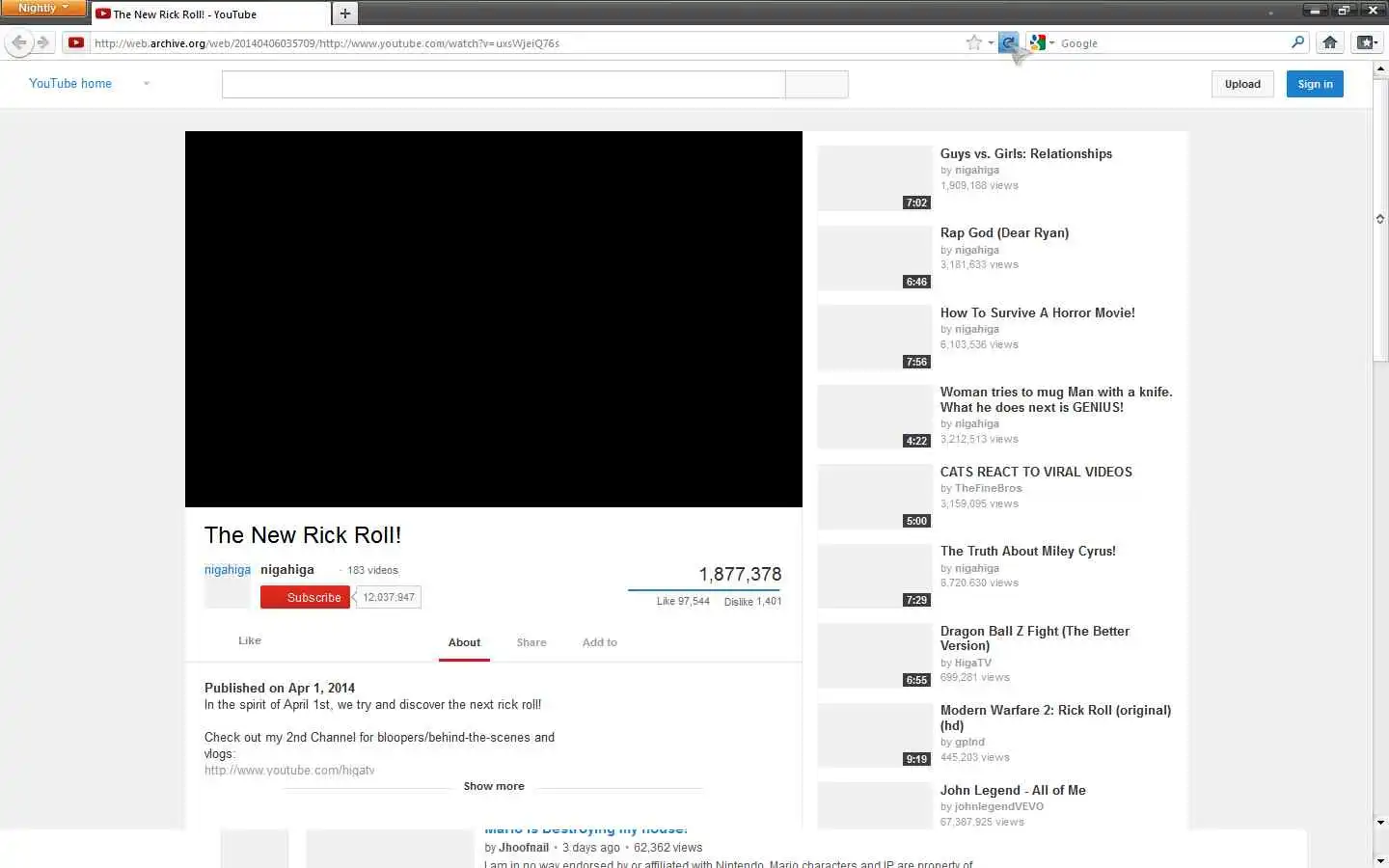The width and height of the screenshot is (1389, 868).
Task: Open the 9:19 duration video thumbnail
Action: [875, 735]
